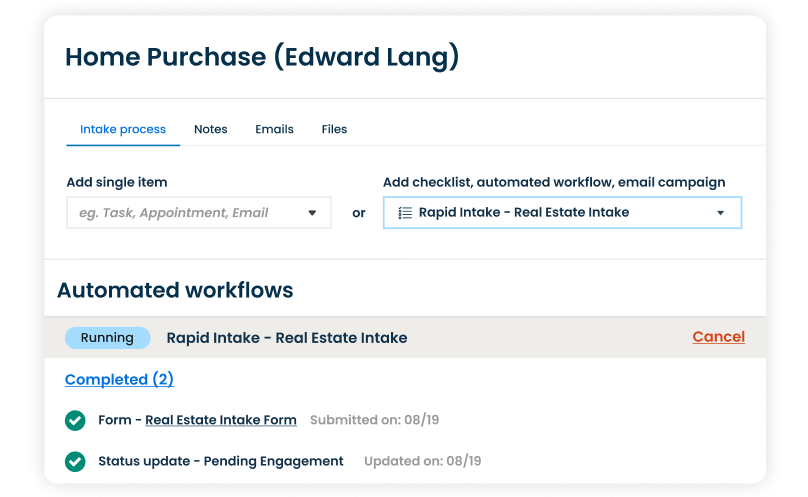Viewport: 808px width, 497px height.
Task: Go to the Emails tab
Action: [x=274, y=129]
